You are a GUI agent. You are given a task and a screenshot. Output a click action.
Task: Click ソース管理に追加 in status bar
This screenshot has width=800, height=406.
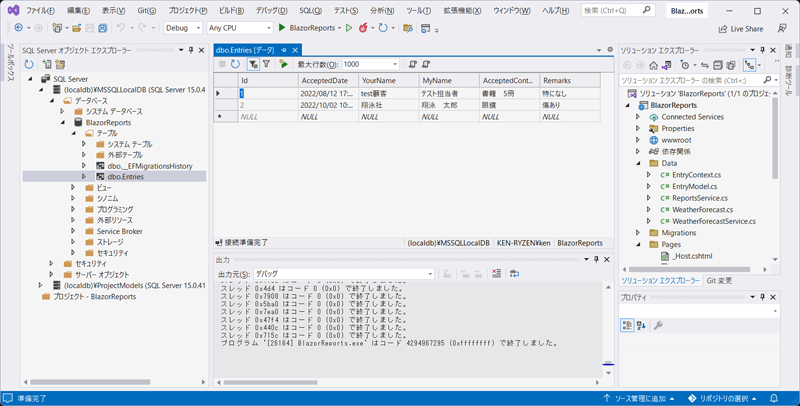[638, 398]
